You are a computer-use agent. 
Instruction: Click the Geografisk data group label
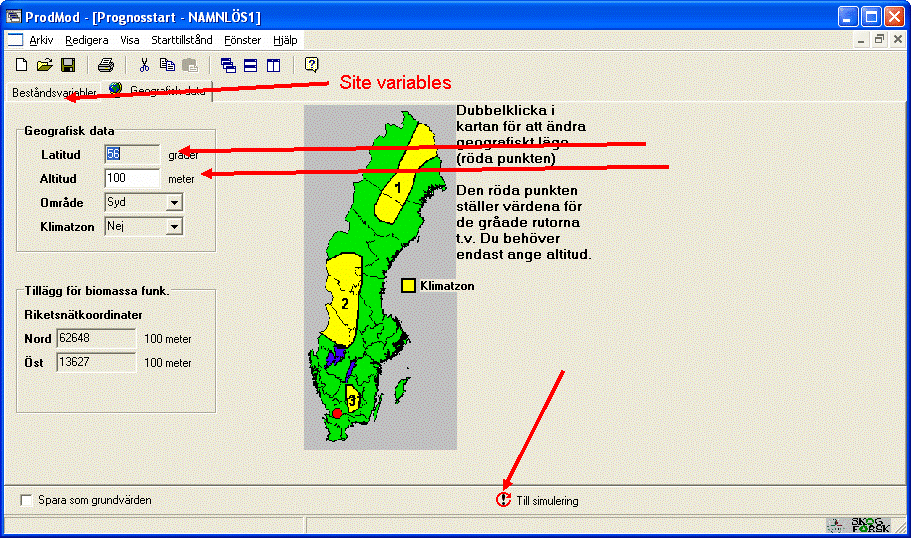point(69,131)
